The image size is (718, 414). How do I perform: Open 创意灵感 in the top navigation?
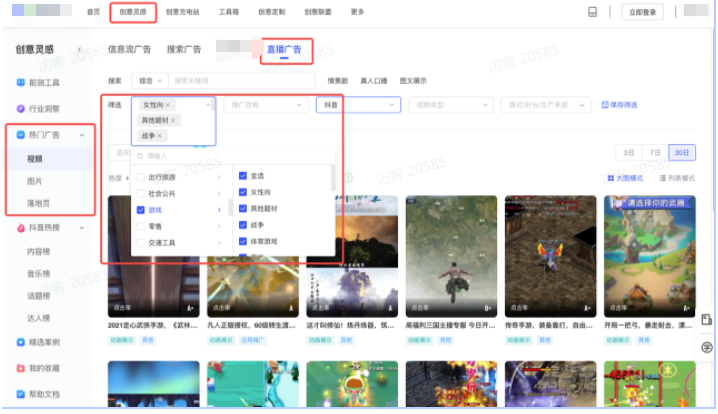pos(133,12)
